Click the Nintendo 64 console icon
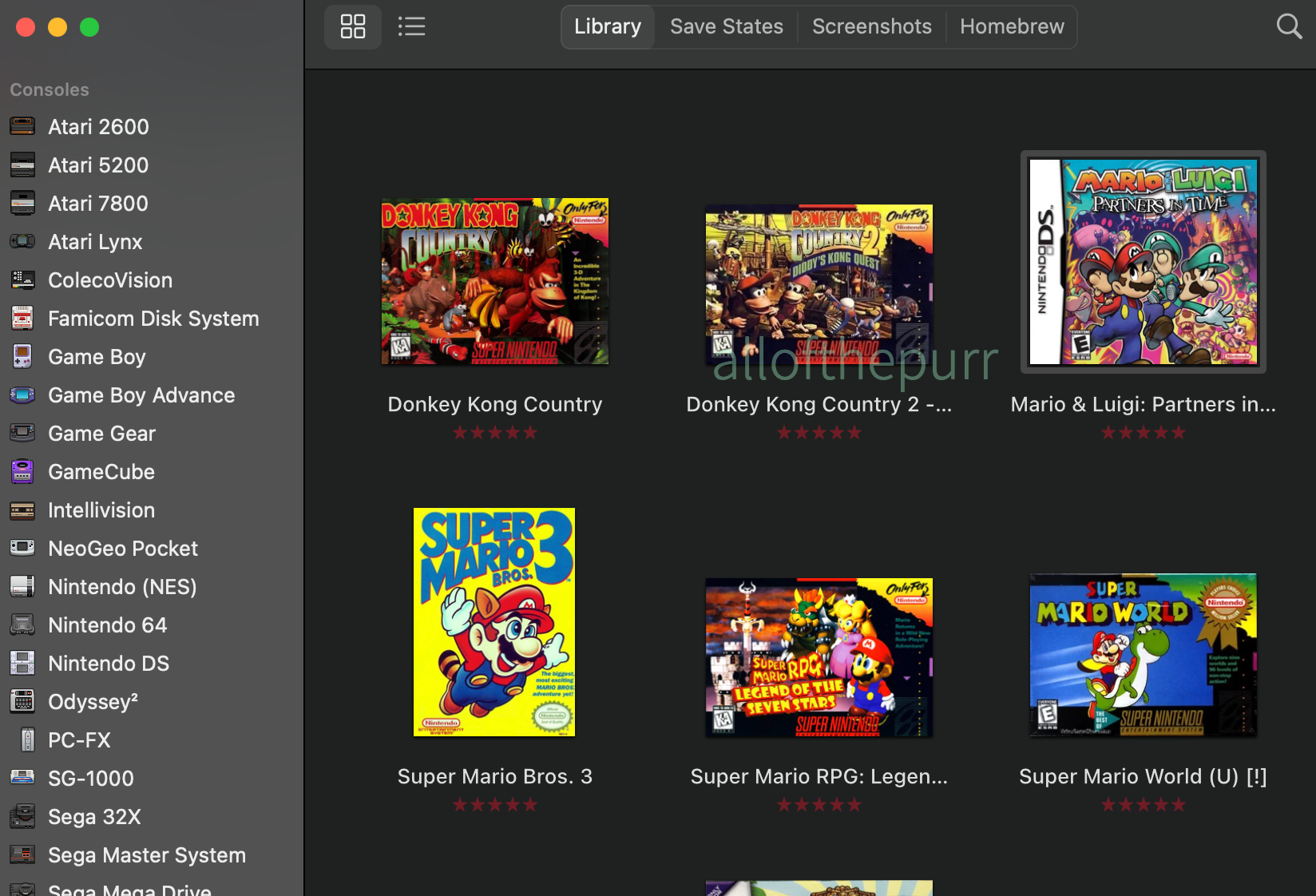Image resolution: width=1316 pixels, height=896 pixels. pos(22,624)
